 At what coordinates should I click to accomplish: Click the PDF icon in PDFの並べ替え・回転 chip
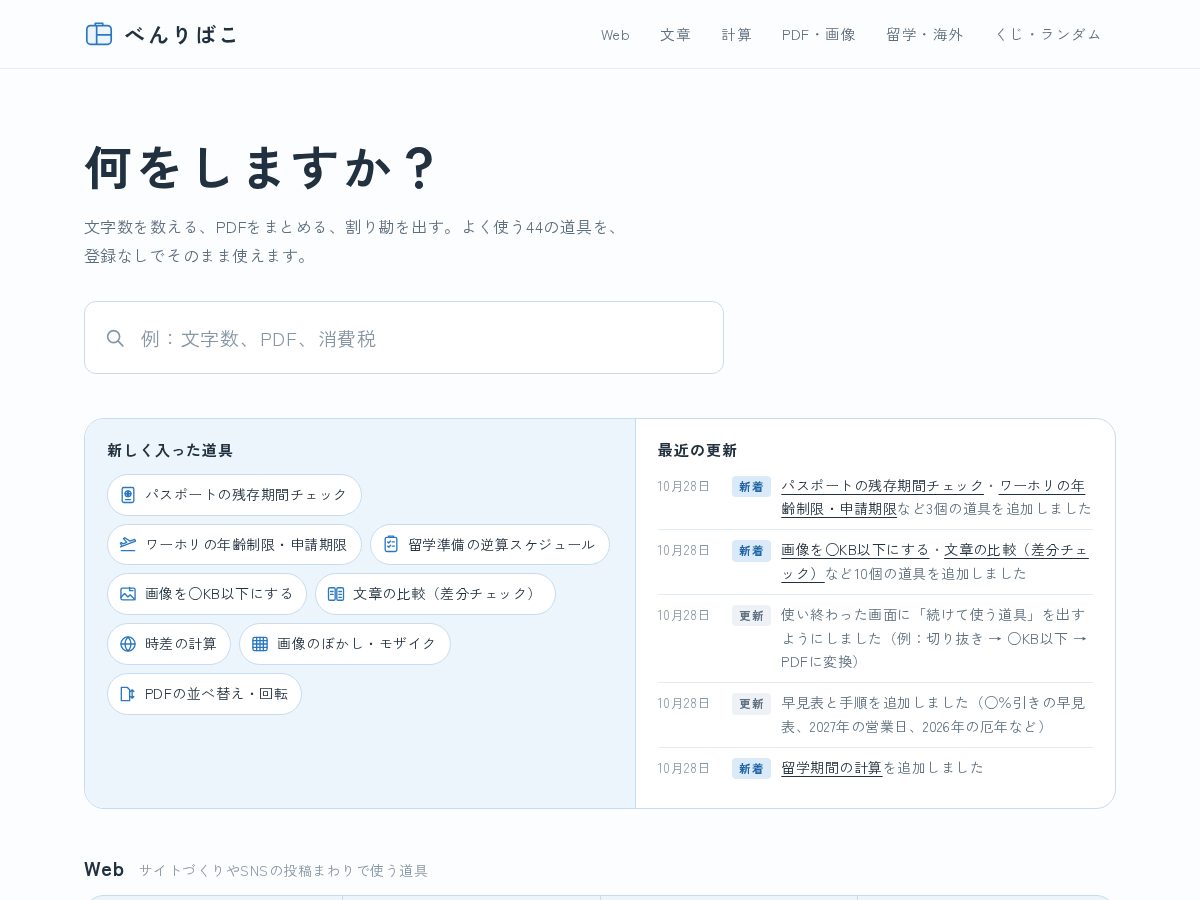tap(128, 694)
